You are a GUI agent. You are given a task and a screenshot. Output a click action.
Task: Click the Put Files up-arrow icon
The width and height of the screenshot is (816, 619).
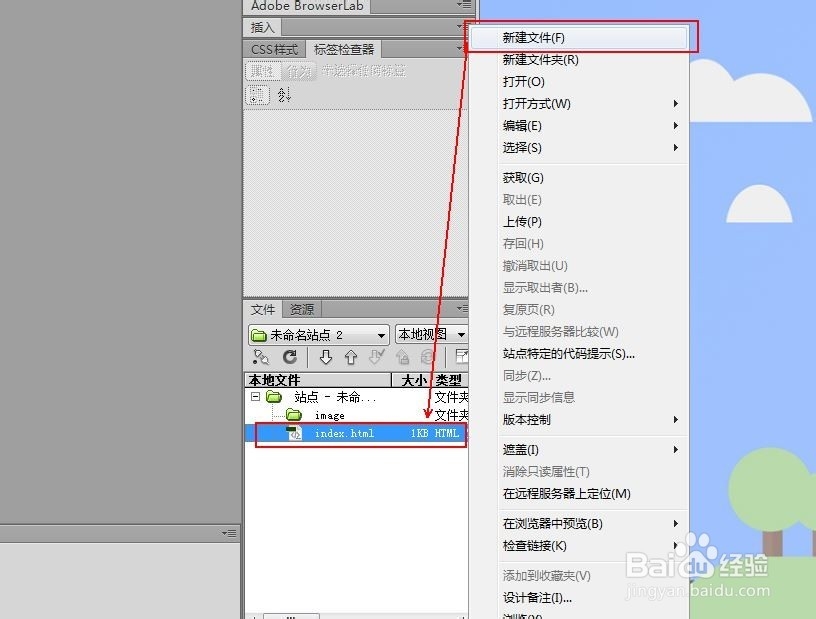point(349,357)
